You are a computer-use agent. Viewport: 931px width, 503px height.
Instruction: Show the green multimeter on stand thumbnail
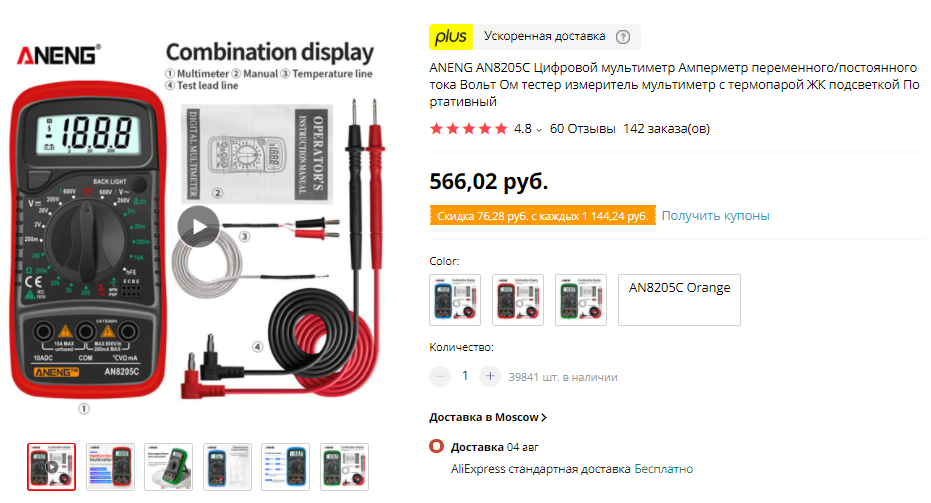(168, 466)
